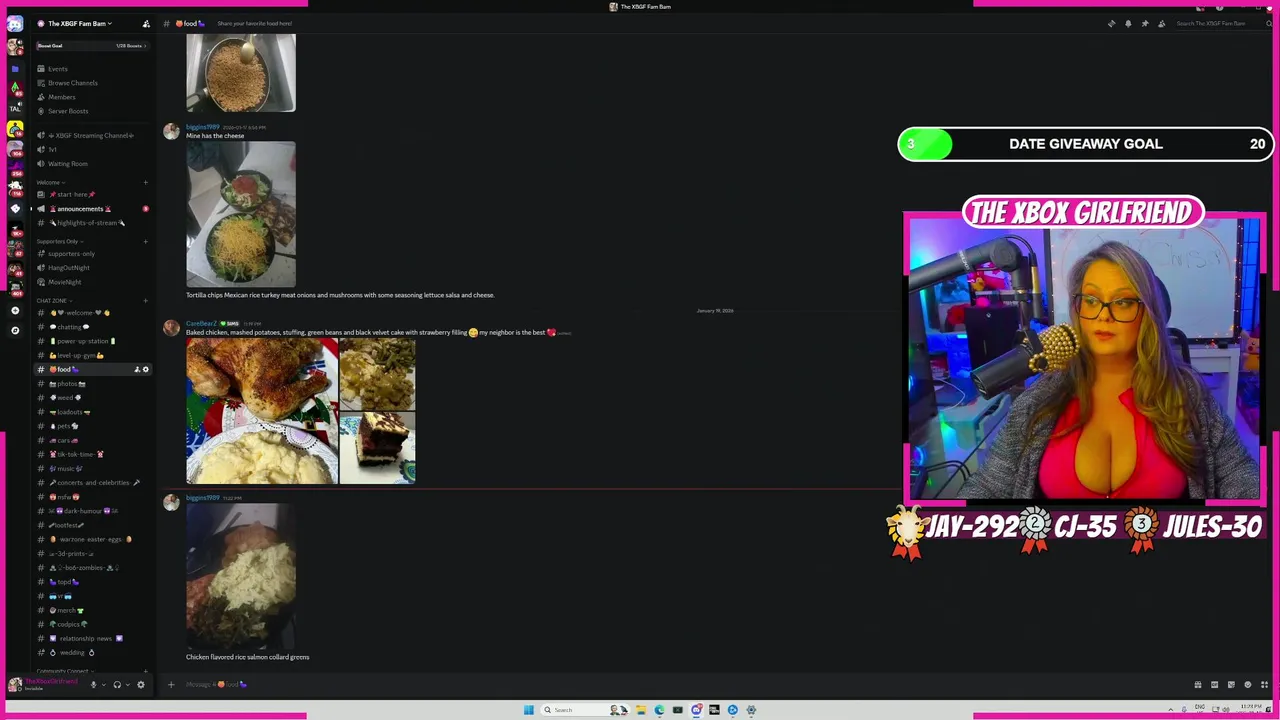Open User Settings gear icon

(141, 685)
